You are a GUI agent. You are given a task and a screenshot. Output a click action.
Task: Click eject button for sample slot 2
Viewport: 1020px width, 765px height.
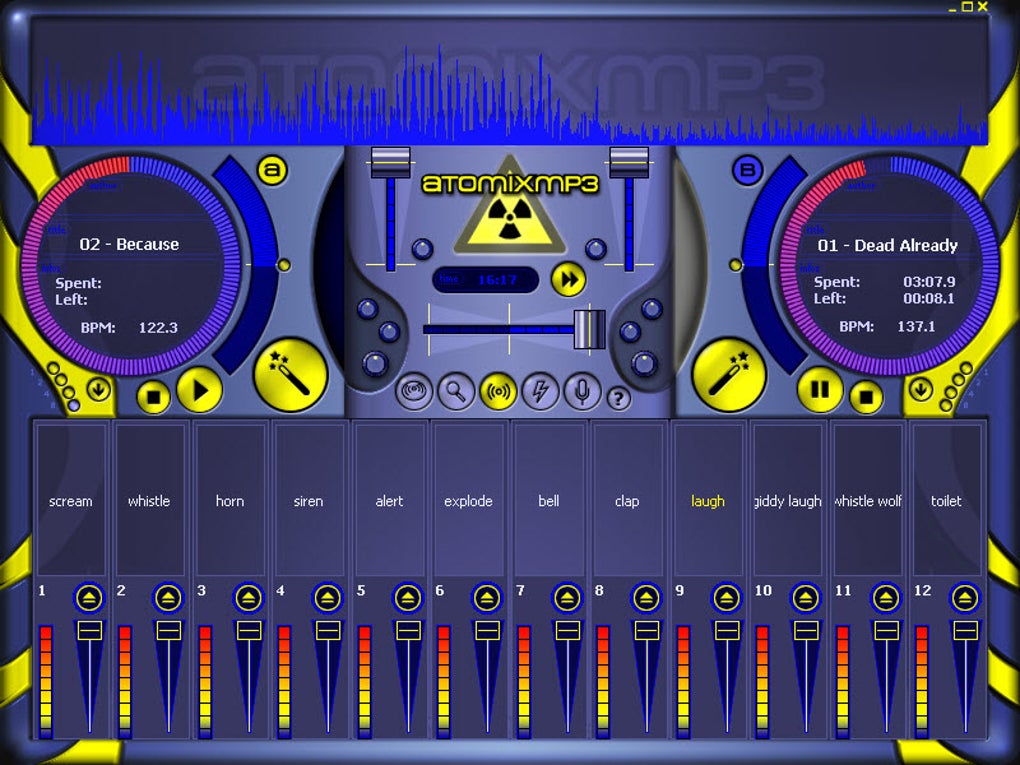pos(168,597)
